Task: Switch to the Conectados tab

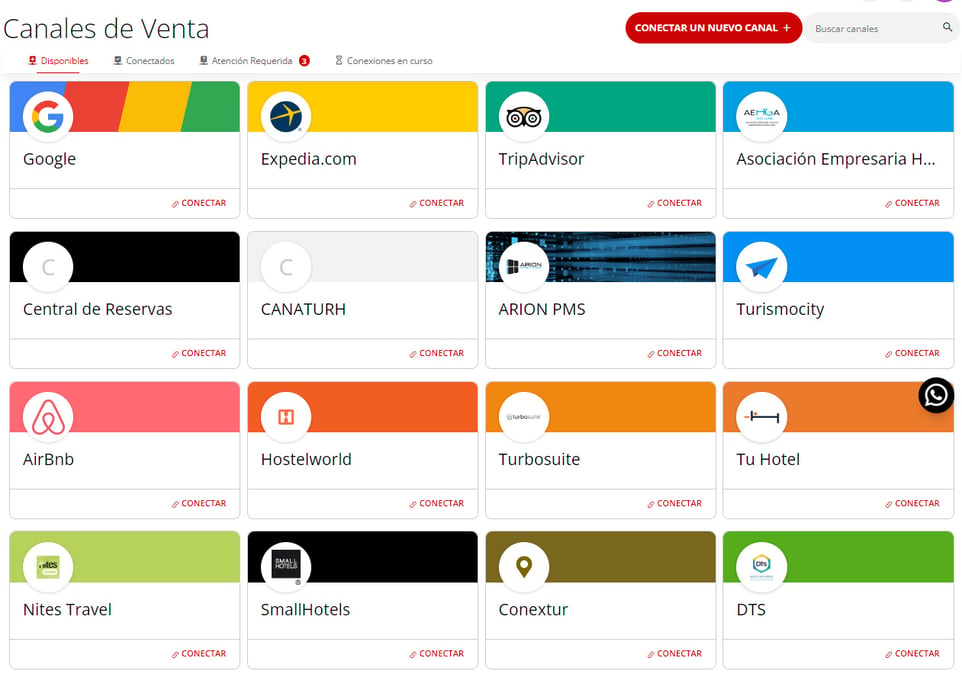Action: tap(144, 61)
